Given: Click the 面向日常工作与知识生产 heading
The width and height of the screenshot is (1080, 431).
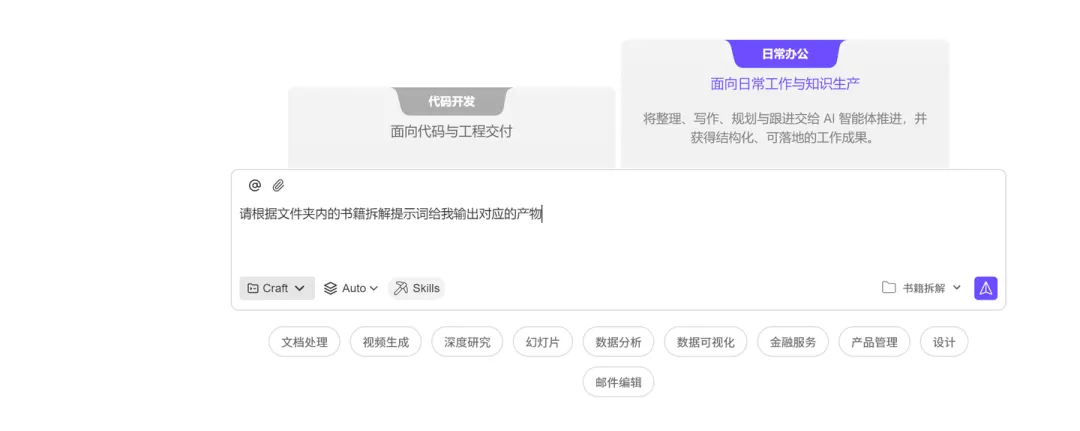Looking at the screenshot, I should pyautogui.click(x=785, y=83).
